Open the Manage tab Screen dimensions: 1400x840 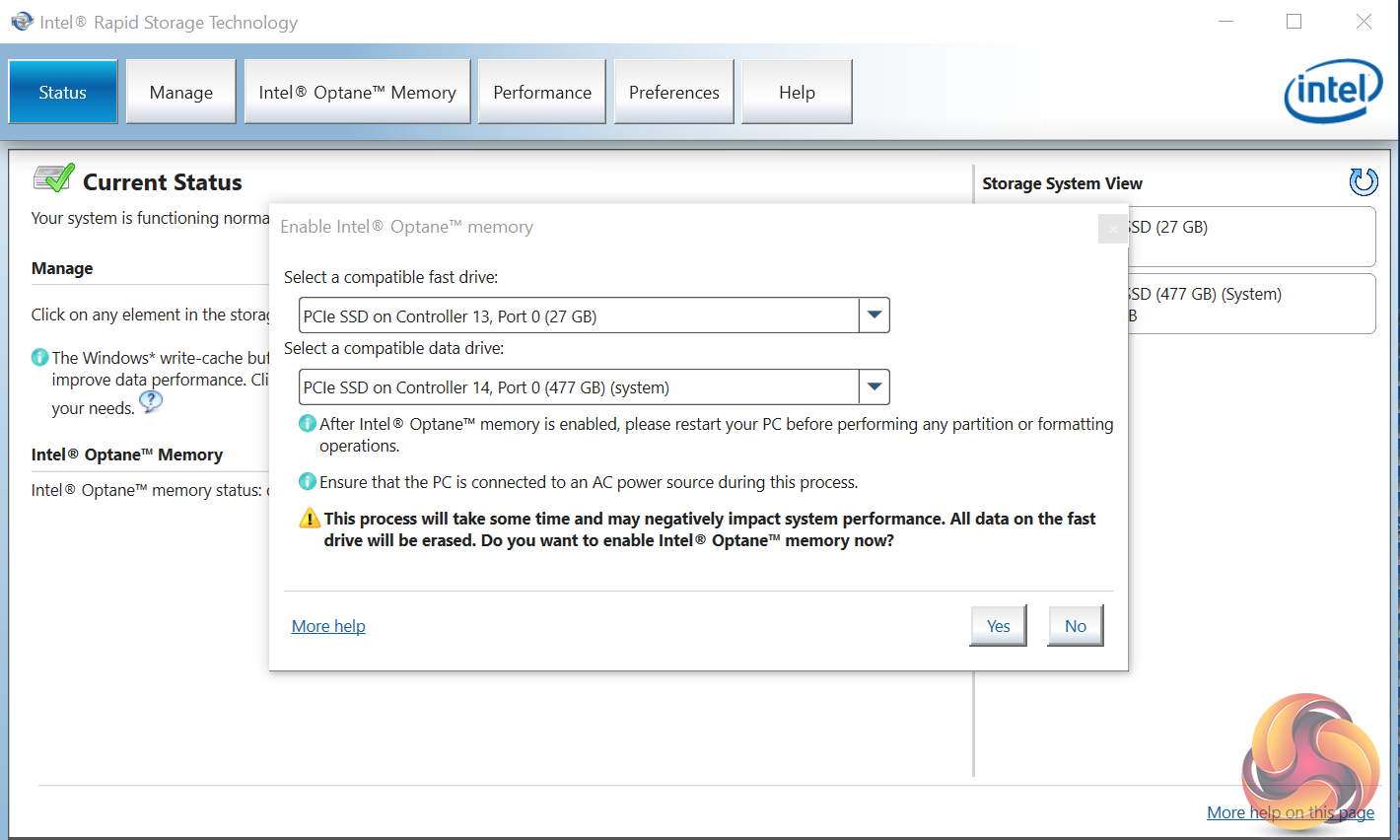(181, 92)
